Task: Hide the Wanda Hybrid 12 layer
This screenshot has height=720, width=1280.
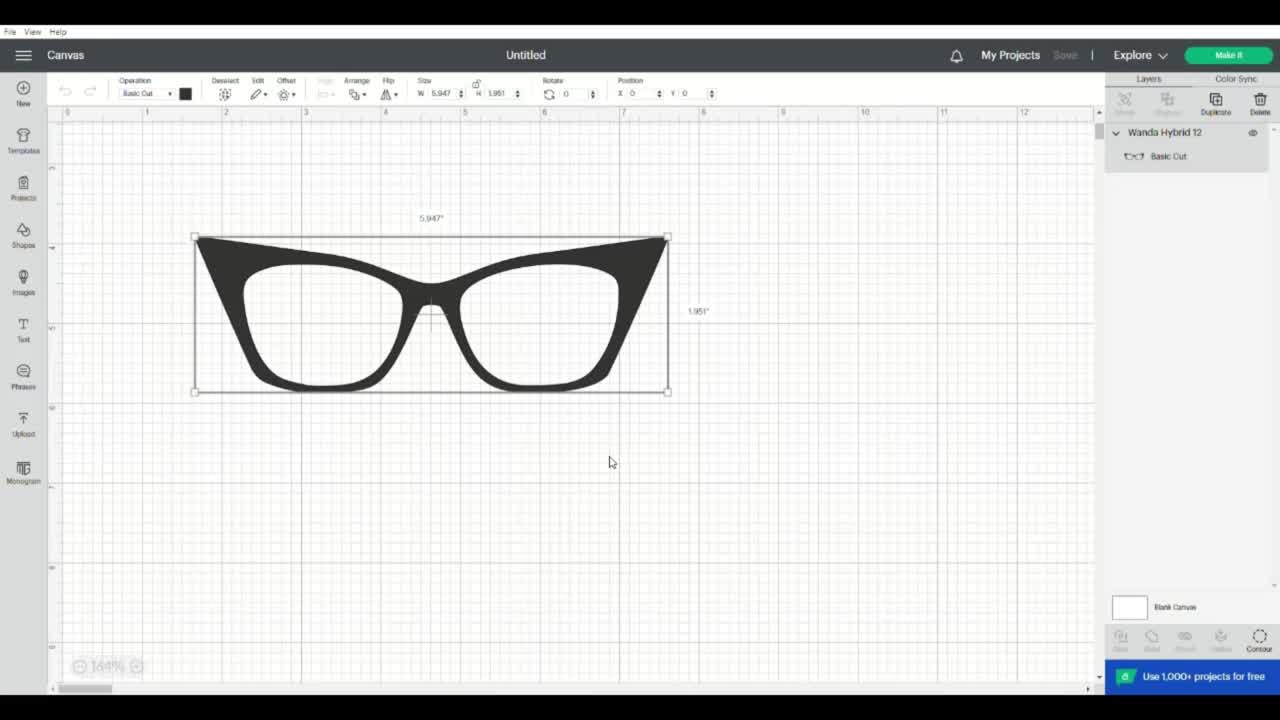Action: click(1252, 133)
